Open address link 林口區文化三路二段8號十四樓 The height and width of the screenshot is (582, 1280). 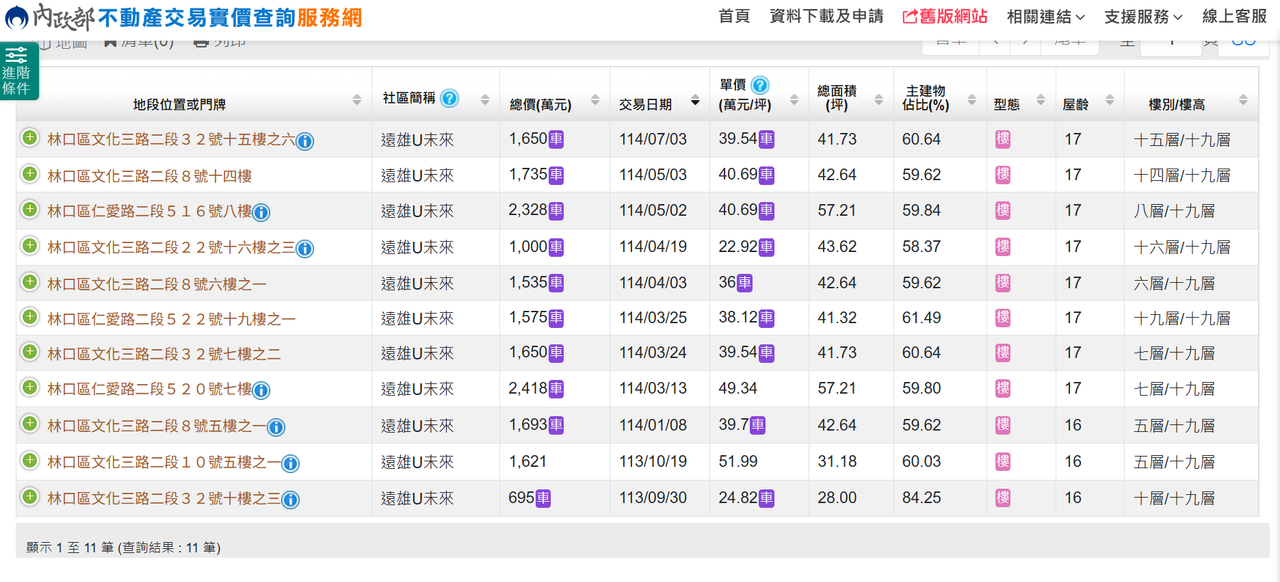pyautogui.click(x=149, y=176)
